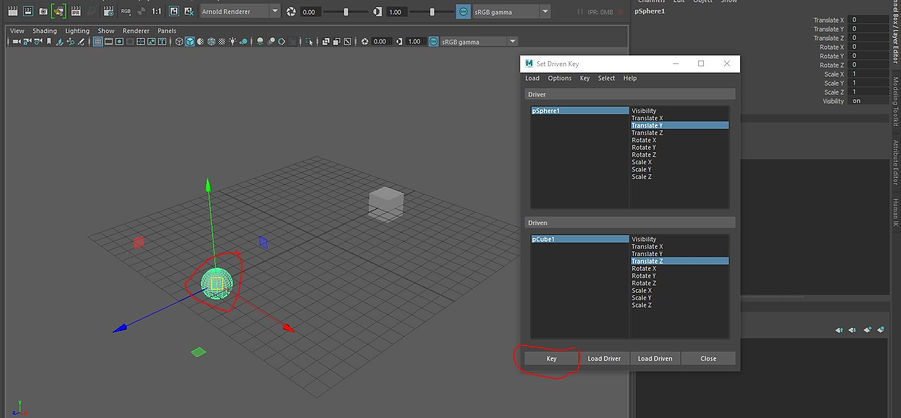Viewport: 901px width, 418px height.
Task: Open sRGB gamma dropdown in viewport panel toolbar
Action: pos(479,41)
